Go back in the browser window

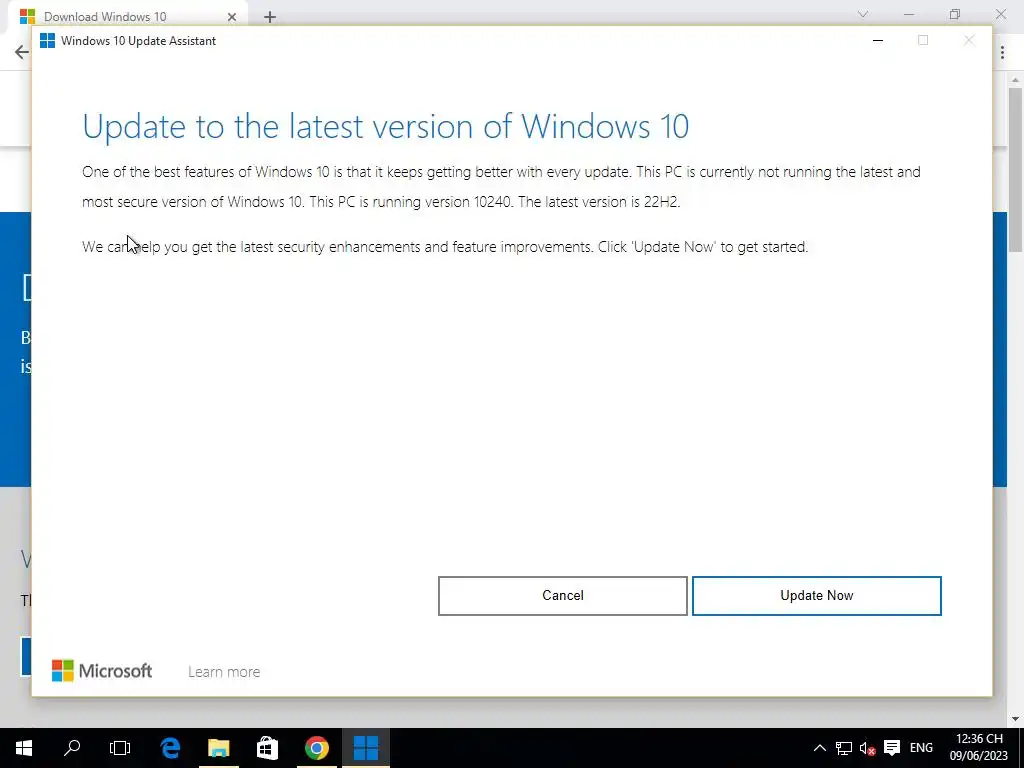point(22,52)
